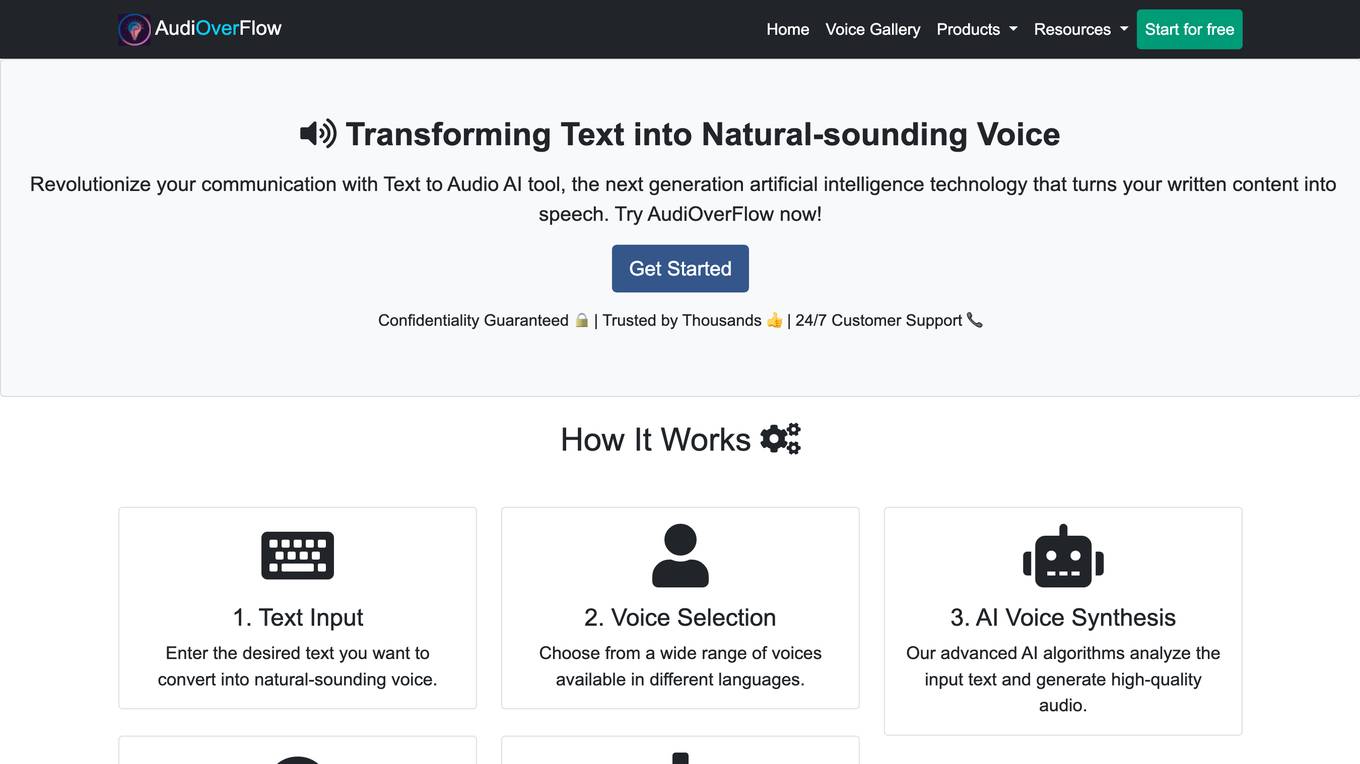Click the gears icon next to How It Works

click(x=780, y=439)
